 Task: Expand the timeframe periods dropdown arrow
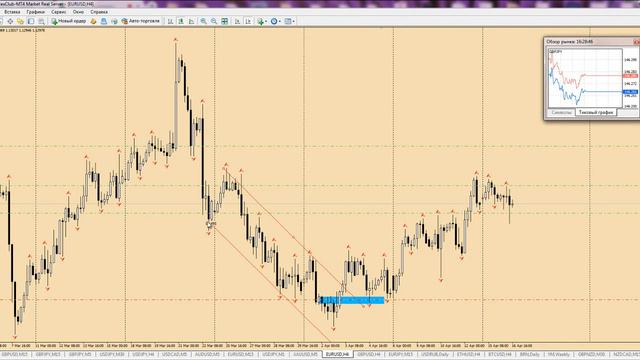[280, 21]
